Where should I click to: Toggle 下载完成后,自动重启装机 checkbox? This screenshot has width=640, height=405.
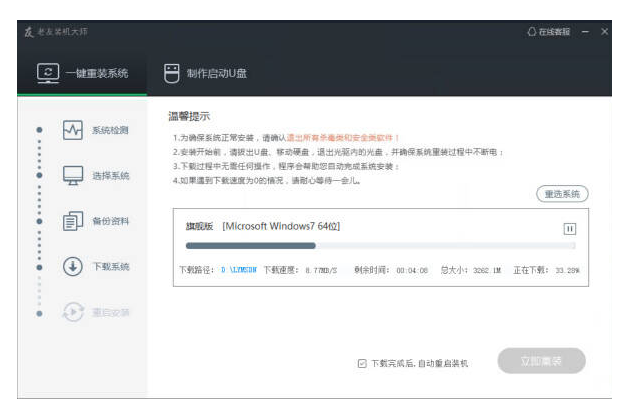[x=362, y=363]
